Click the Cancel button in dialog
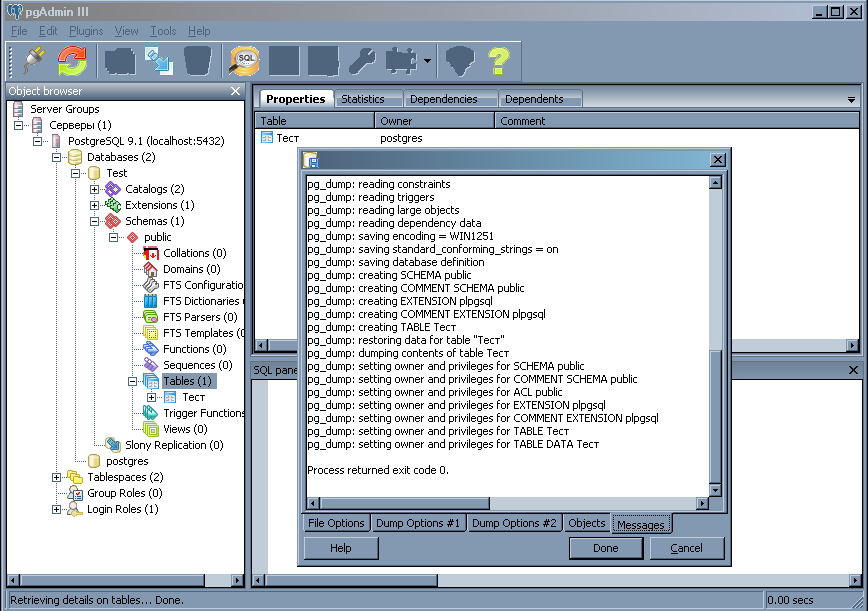 pyautogui.click(x=686, y=548)
